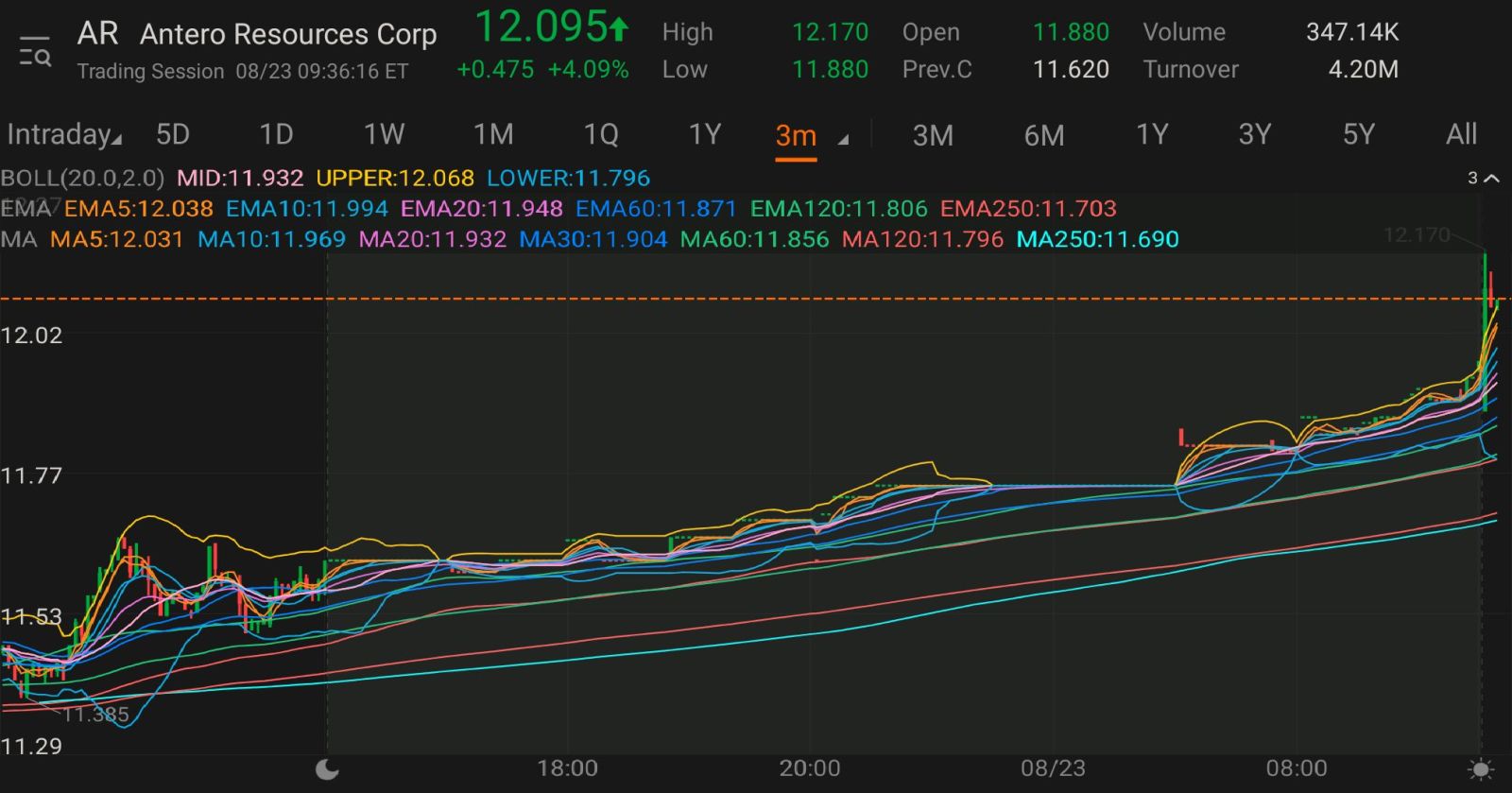Image resolution: width=1512 pixels, height=793 pixels.
Task: Expand the 3m interval dropdown arrow
Action: tap(843, 139)
